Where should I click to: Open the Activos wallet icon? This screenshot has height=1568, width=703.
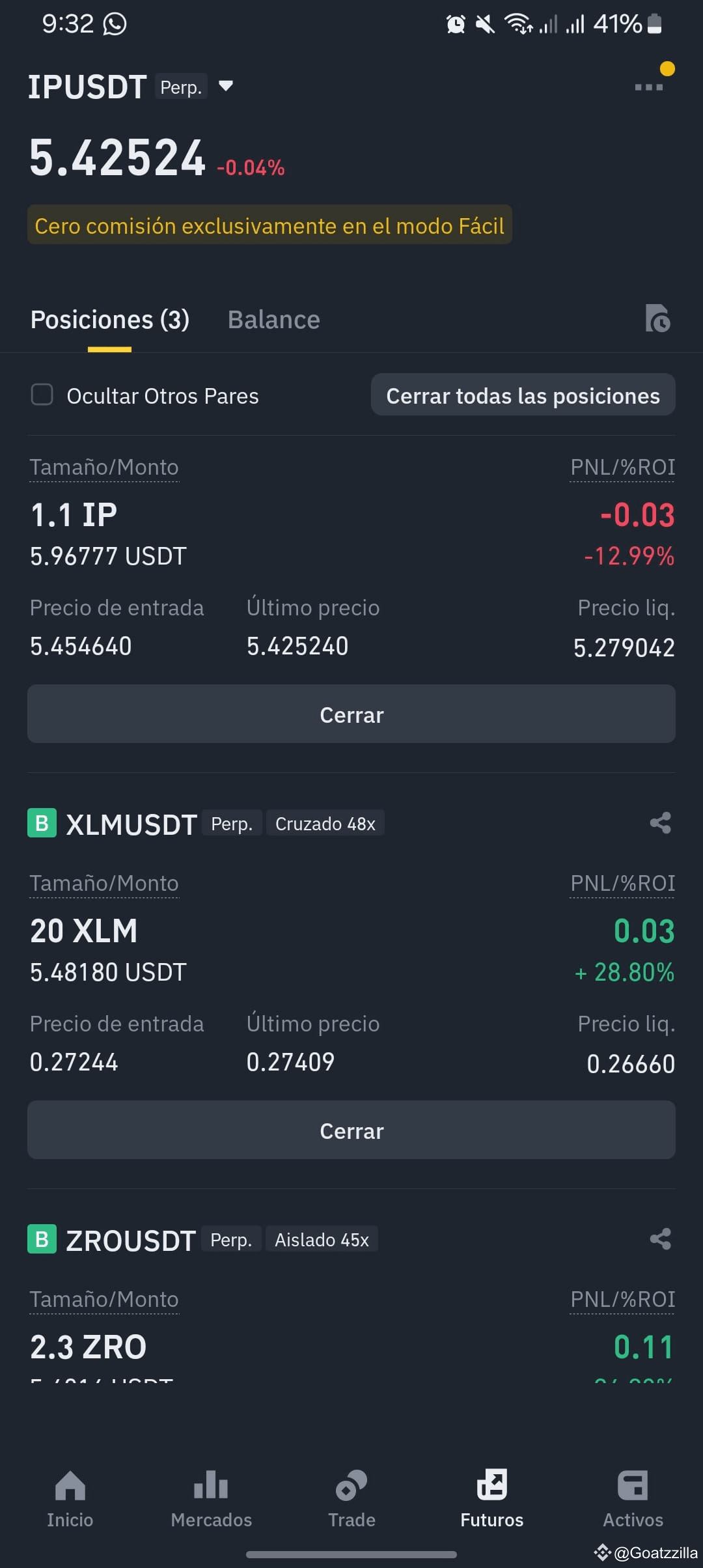point(633,1485)
